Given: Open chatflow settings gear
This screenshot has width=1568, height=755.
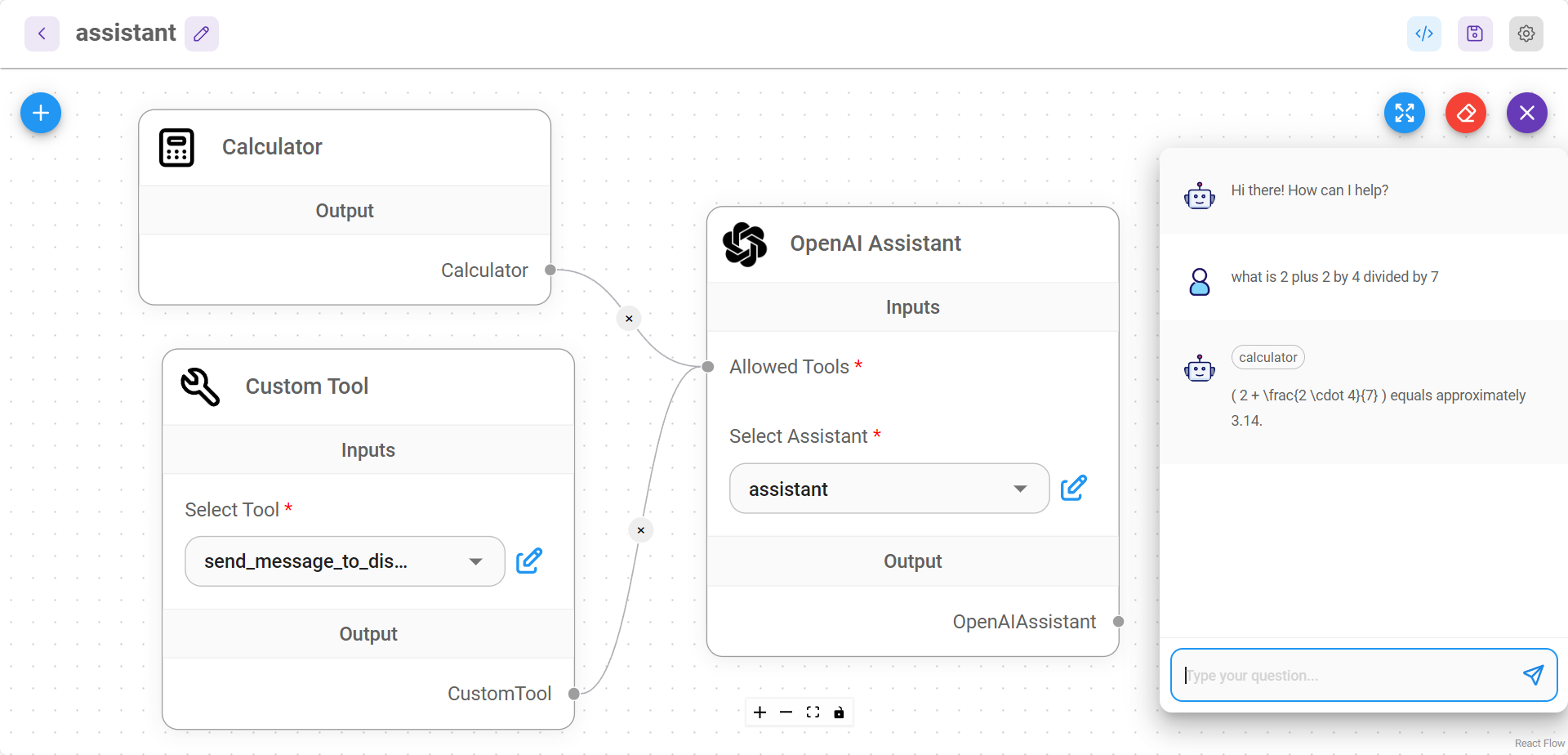Looking at the screenshot, I should click(x=1526, y=34).
